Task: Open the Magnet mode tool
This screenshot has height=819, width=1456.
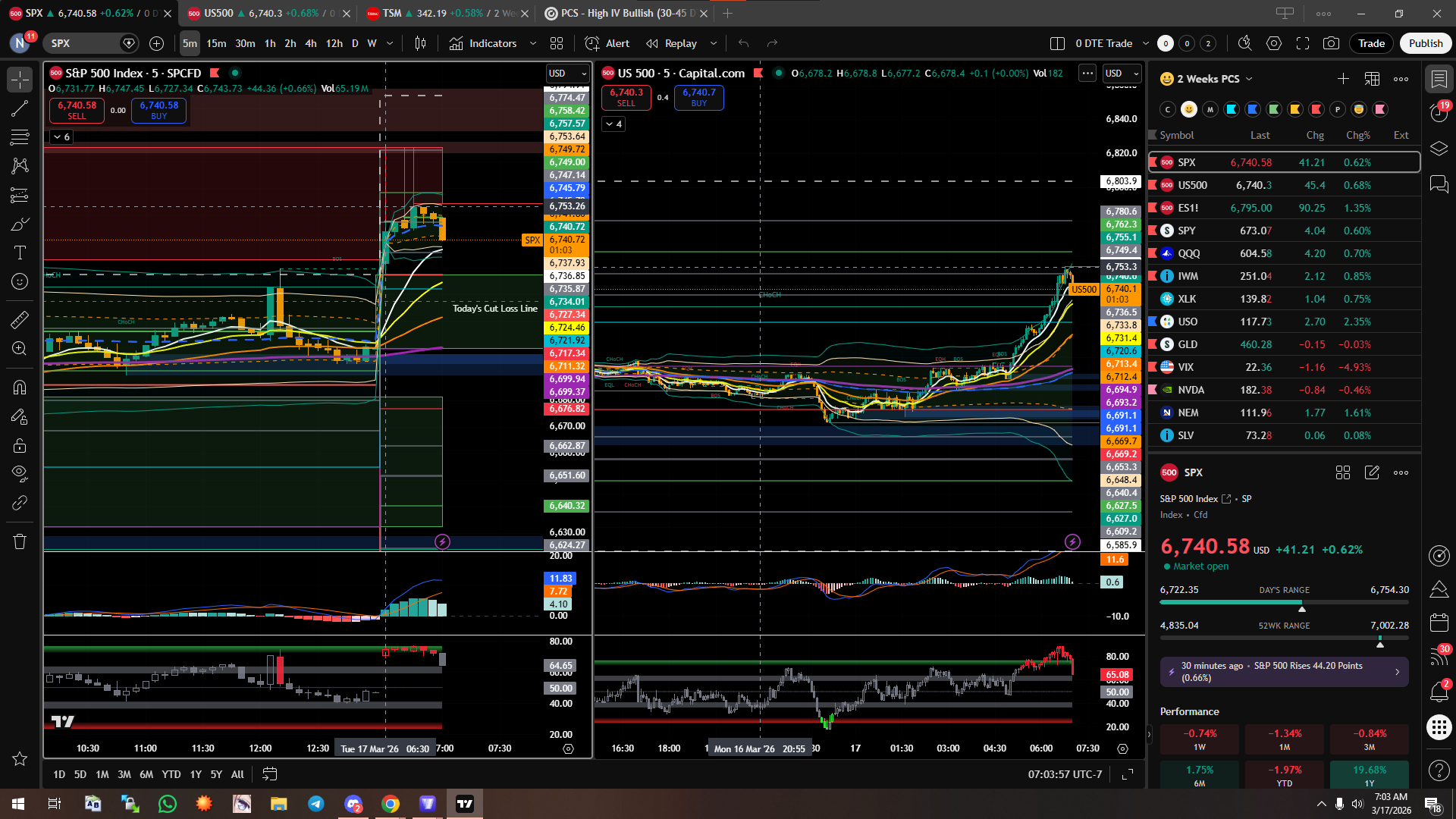Action: click(x=20, y=388)
